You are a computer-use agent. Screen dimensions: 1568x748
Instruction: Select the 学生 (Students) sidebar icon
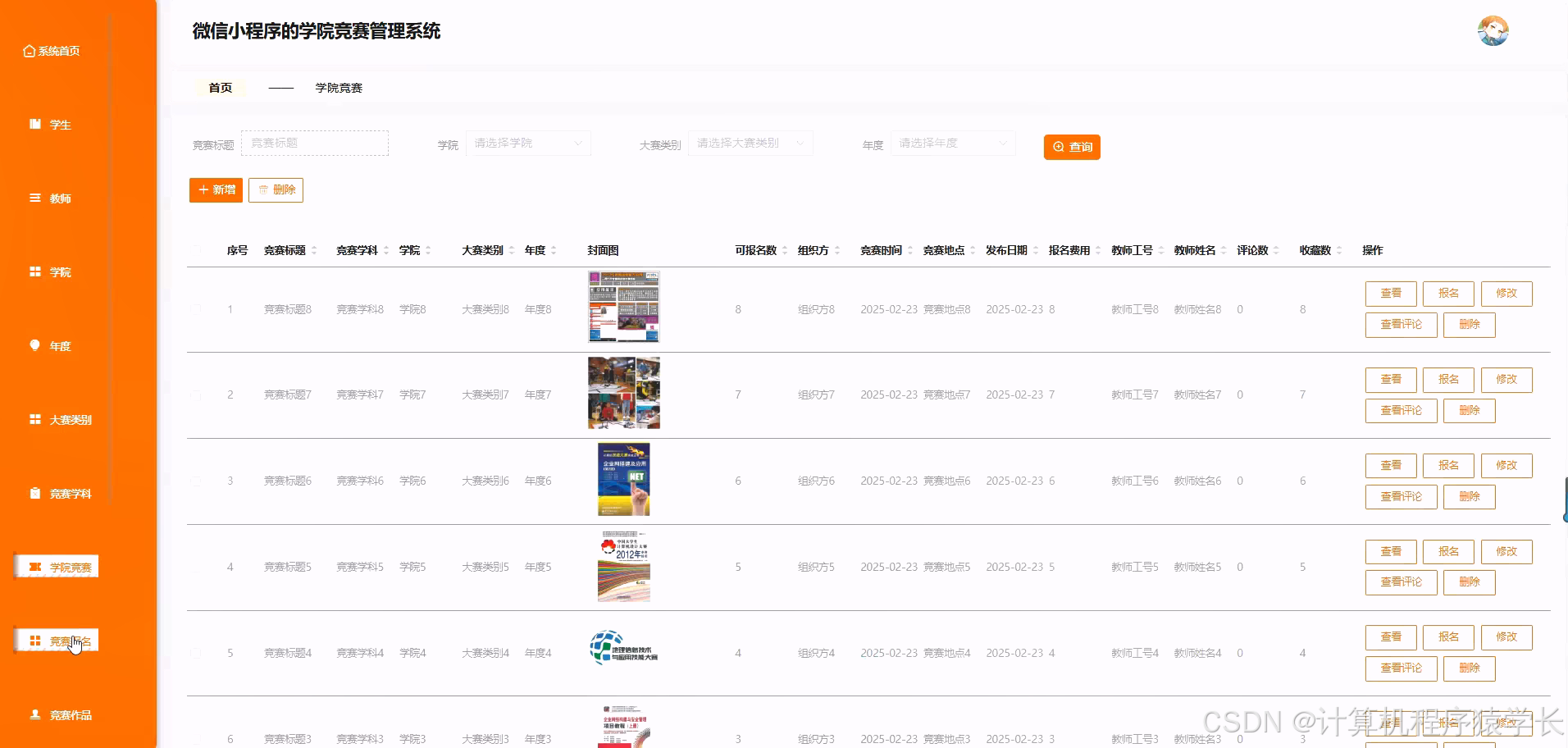click(x=51, y=124)
